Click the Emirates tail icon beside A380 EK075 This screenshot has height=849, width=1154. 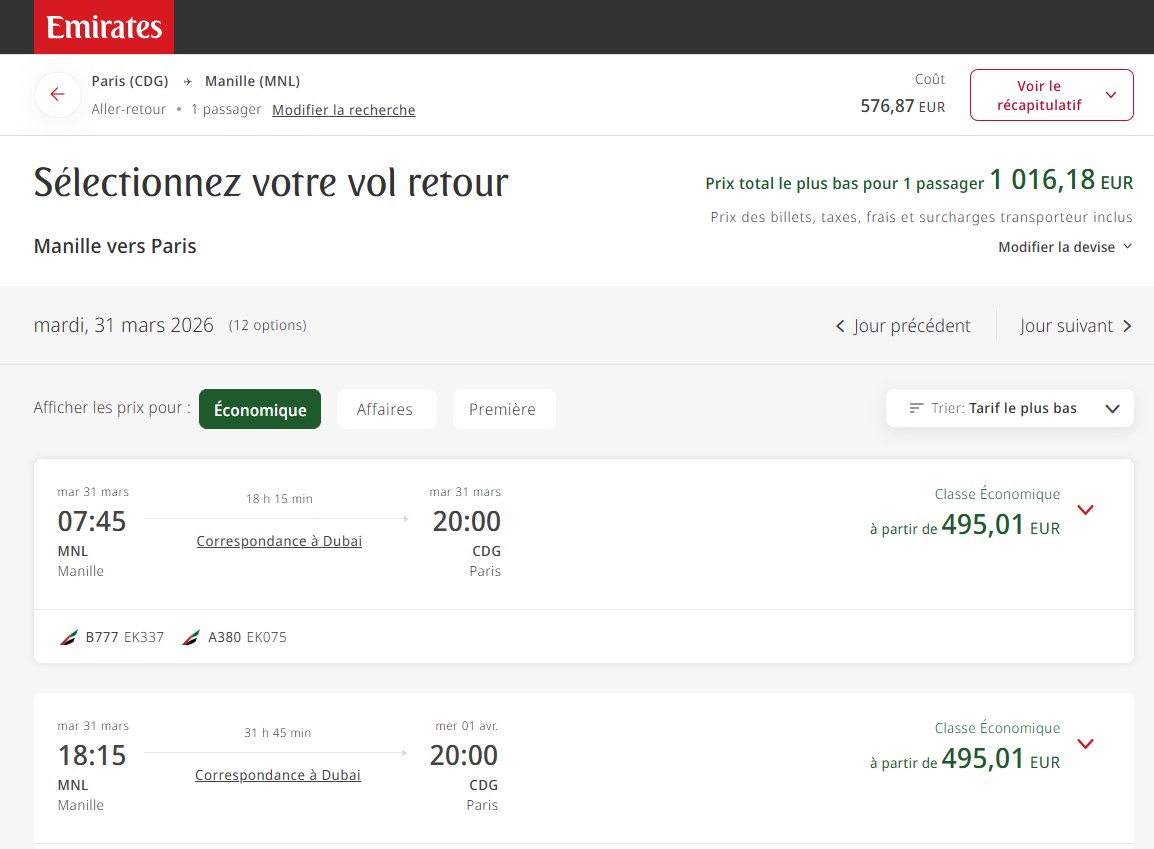tap(191, 637)
